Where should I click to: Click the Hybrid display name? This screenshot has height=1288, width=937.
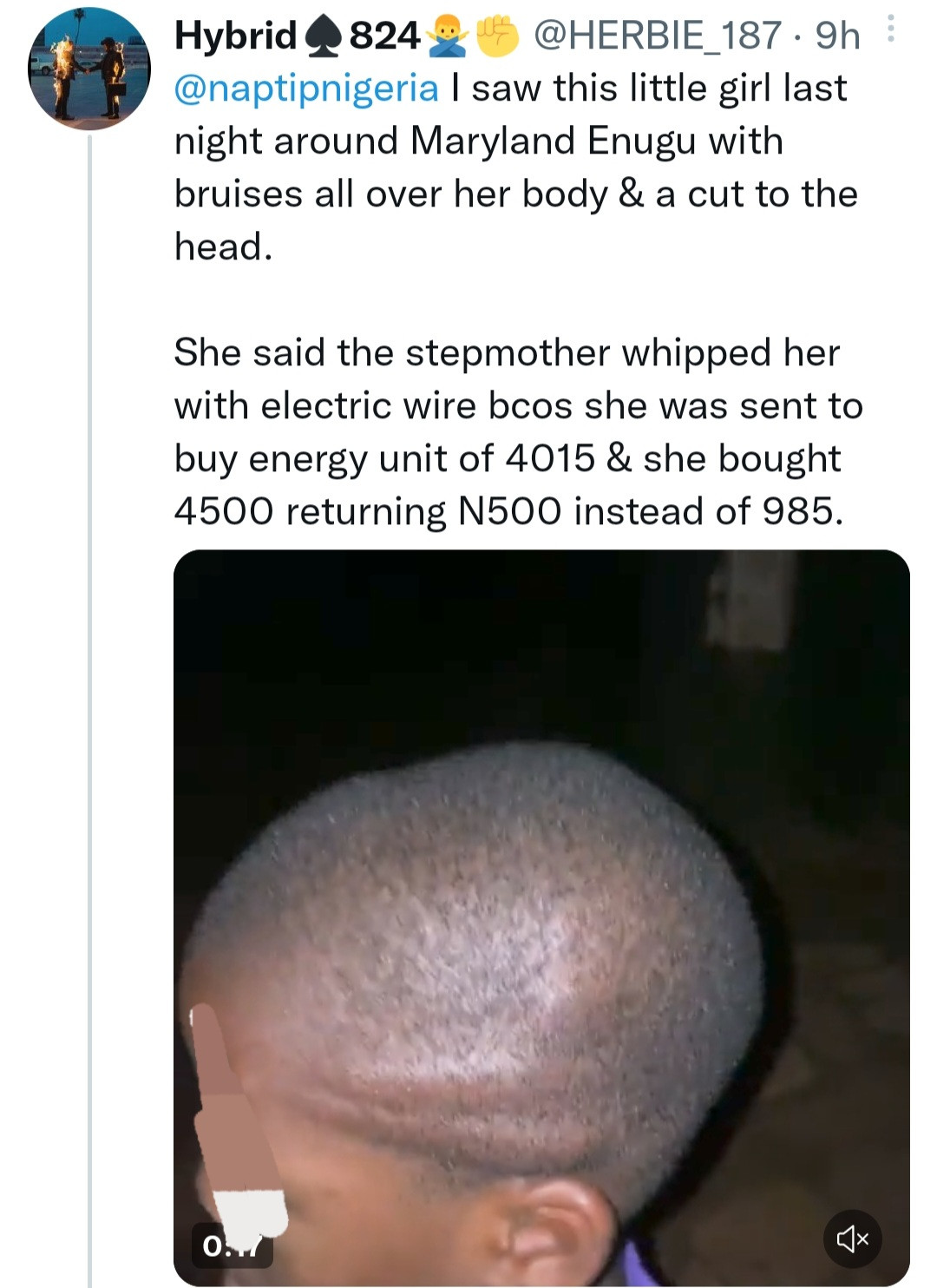tap(236, 36)
